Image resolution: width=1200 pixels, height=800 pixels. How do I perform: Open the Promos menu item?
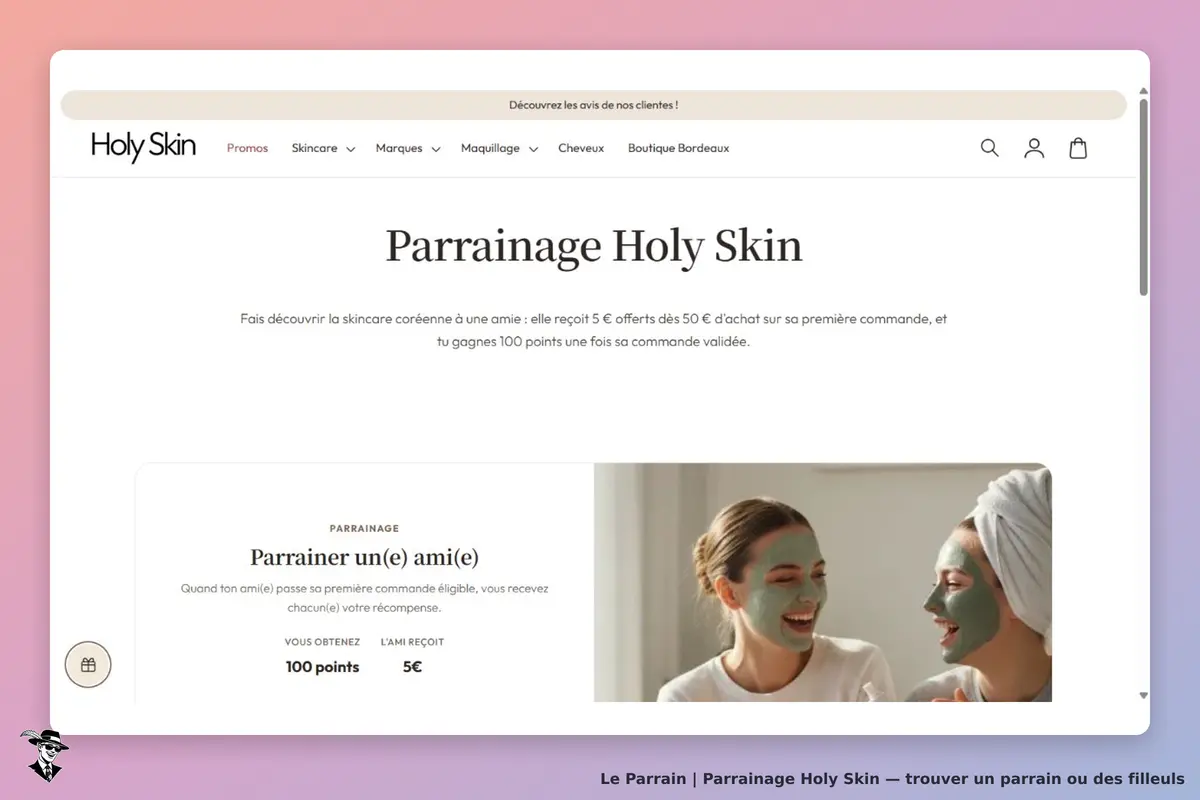point(247,148)
